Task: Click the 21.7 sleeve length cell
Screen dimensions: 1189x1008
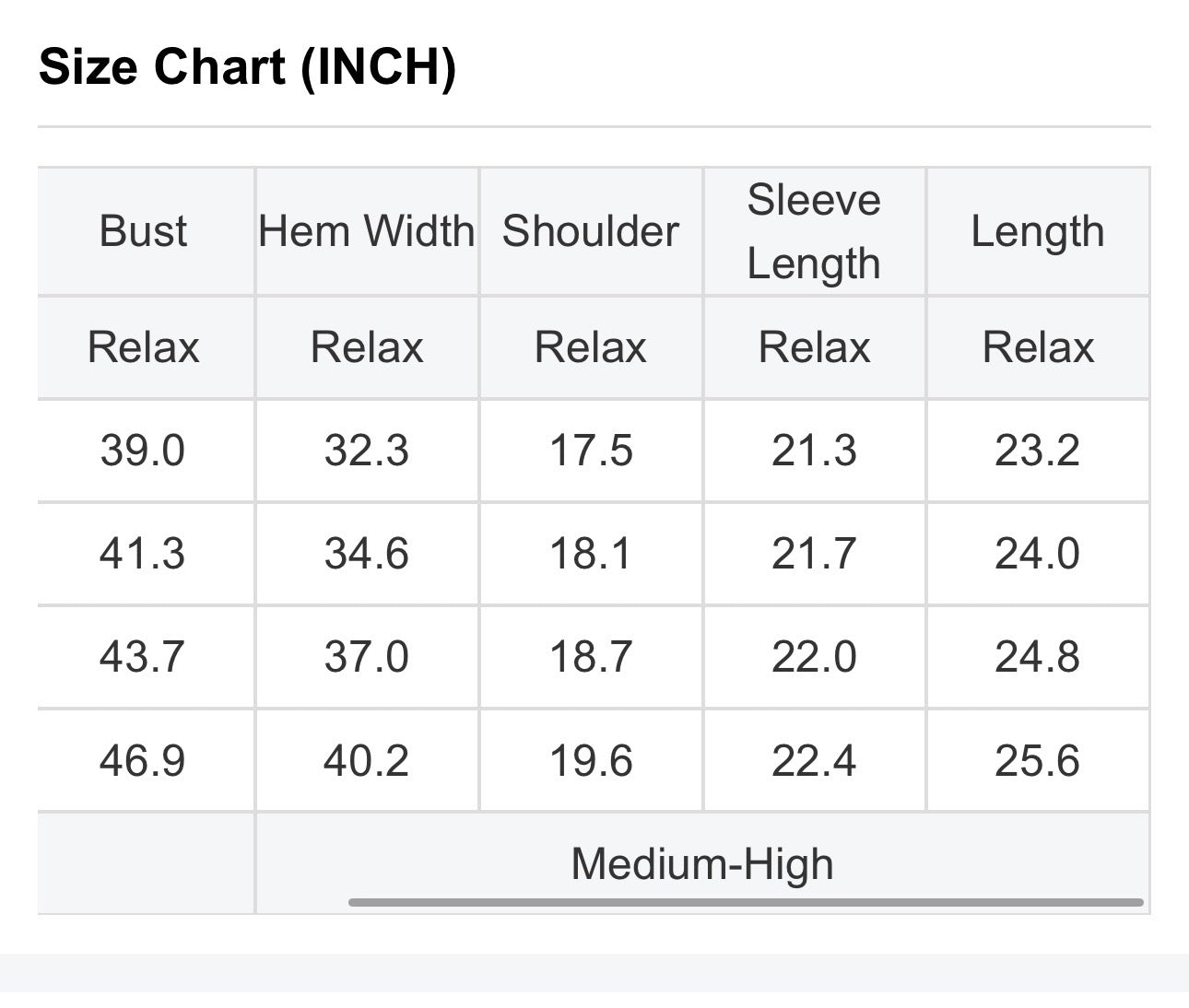Action: tap(814, 554)
